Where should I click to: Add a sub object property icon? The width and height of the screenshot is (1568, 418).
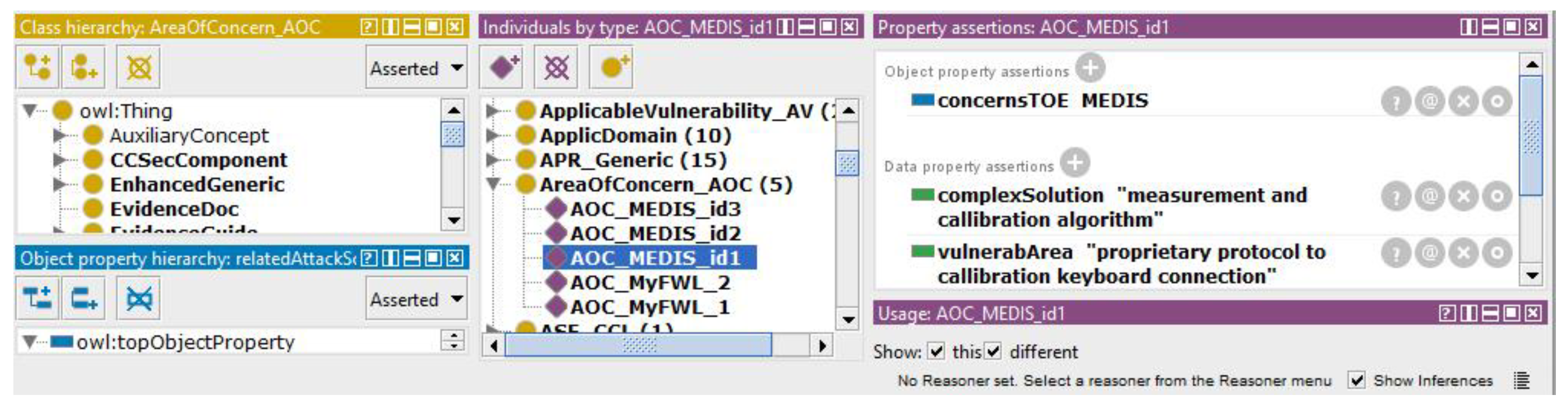(x=37, y=298)
